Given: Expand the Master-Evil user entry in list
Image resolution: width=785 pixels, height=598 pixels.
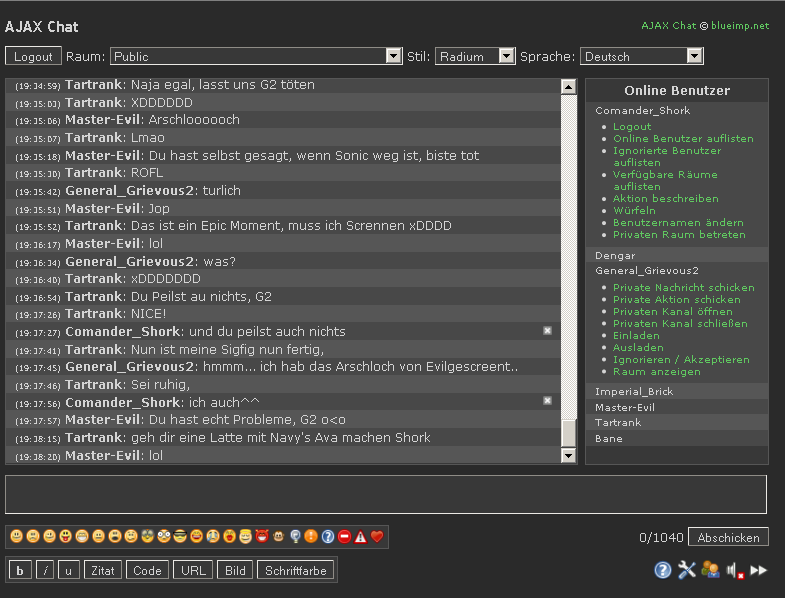Looking at the screenshot, I should coord(625,407).
